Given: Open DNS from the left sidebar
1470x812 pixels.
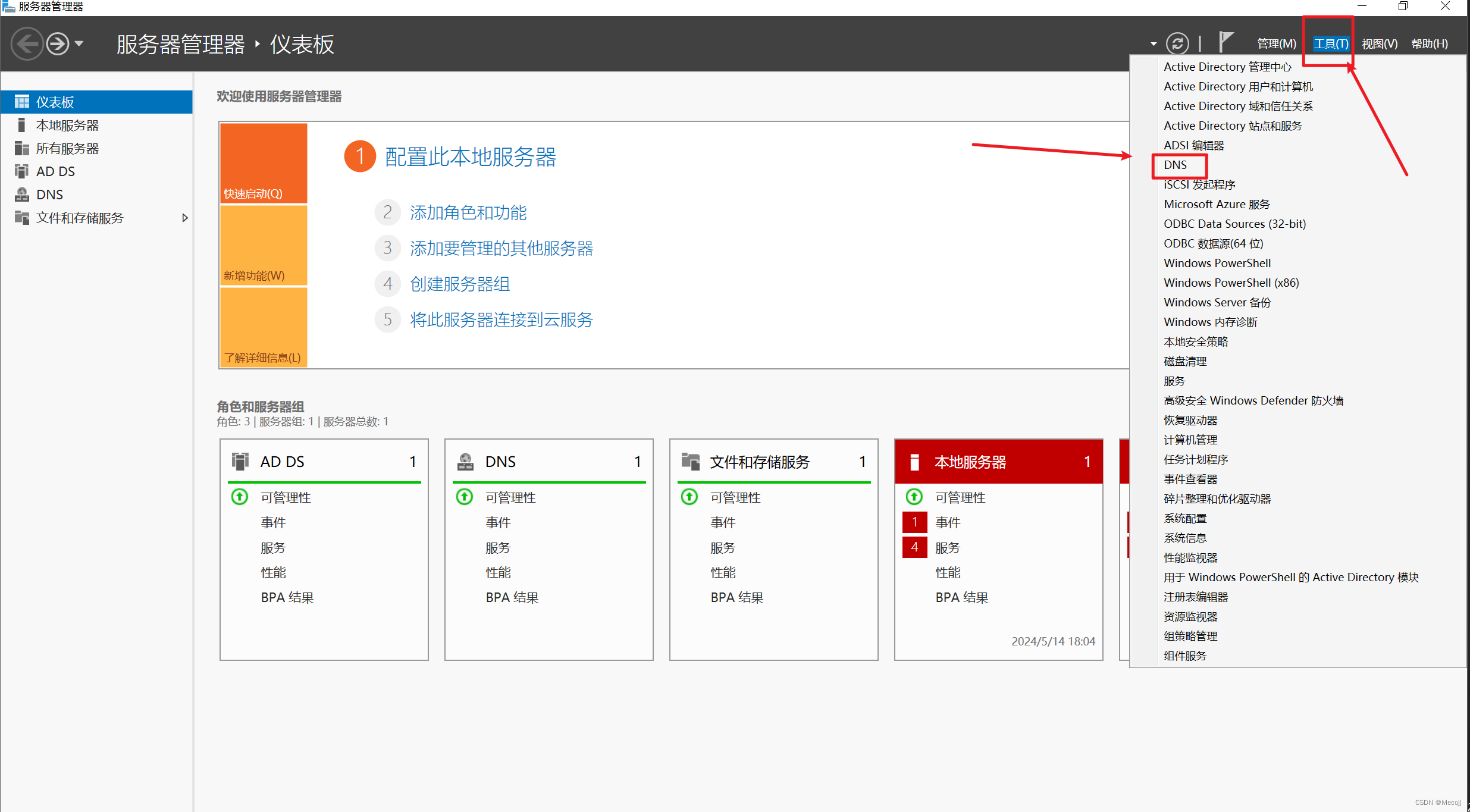Looking at the screenshot, I should coord(49,195).
